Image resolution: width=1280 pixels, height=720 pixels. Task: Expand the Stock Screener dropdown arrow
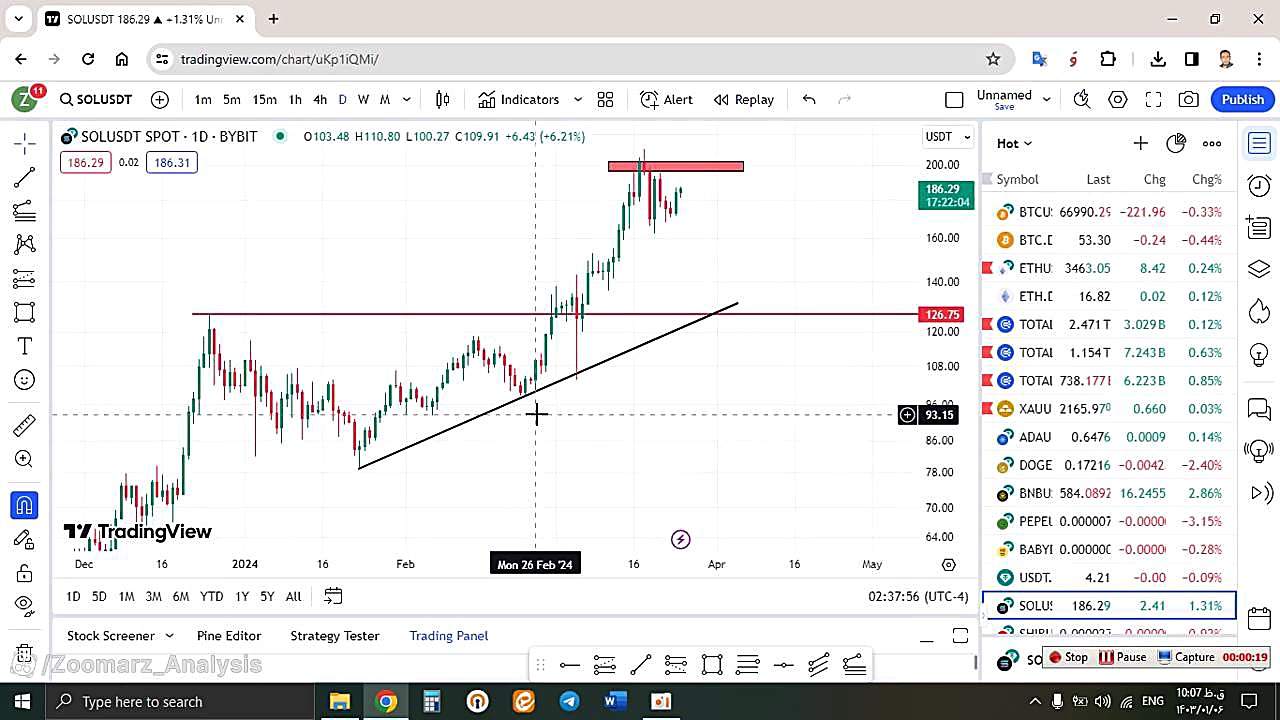pyautogui.click(x=169, y=635)
